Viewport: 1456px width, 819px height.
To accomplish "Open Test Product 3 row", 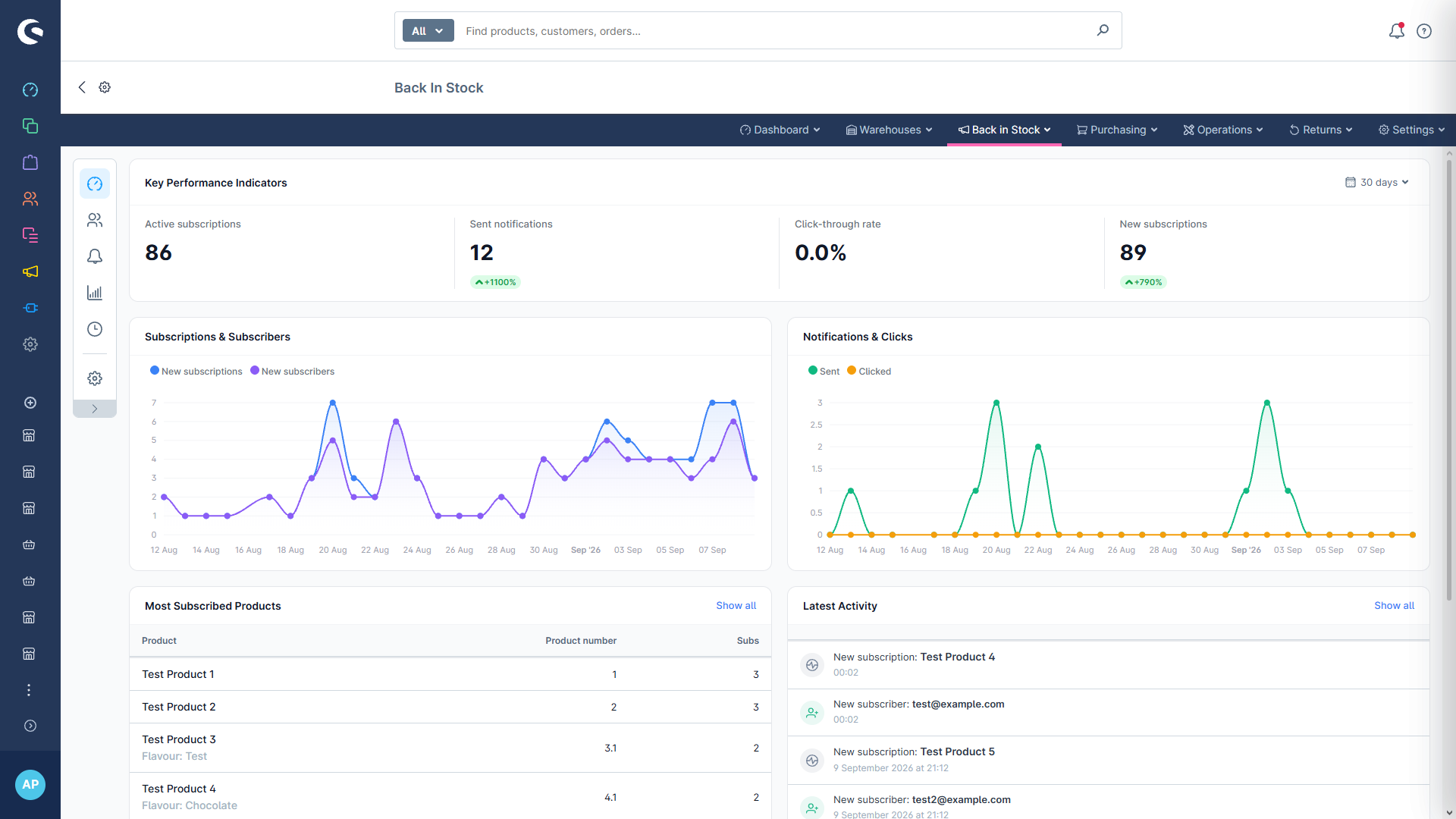I will [450, 748].
